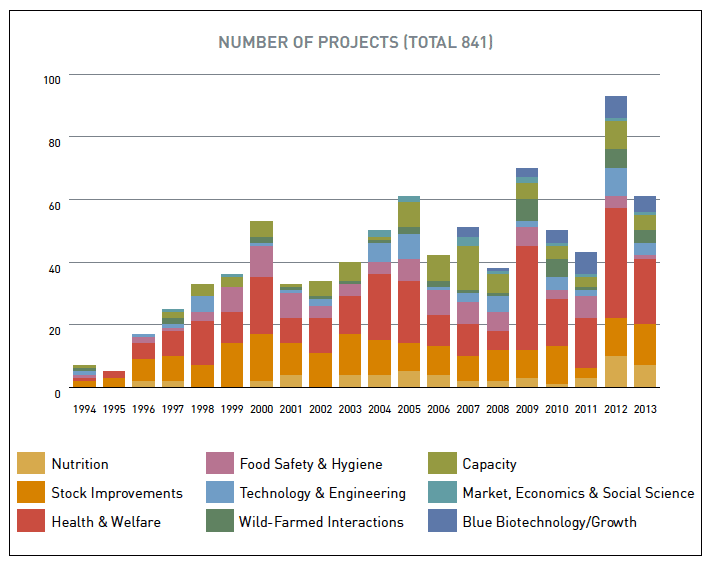The width and height of the screenshot is (712, 566).
Task: Click the 1994 x-axis year label
Action: pos(84,409)
